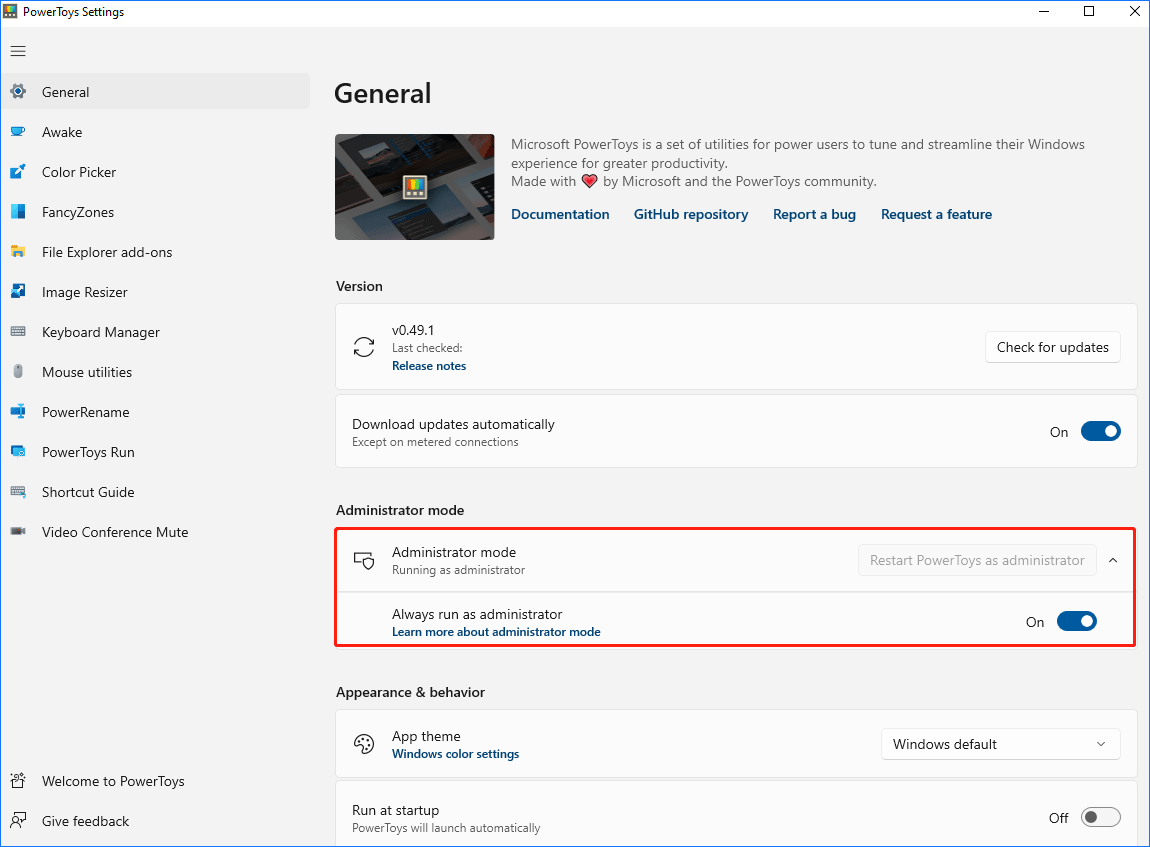Click the refresh icon next to v0.49.1
The height and width of the screenshot is (847, 1150).
tap(364, 346)
